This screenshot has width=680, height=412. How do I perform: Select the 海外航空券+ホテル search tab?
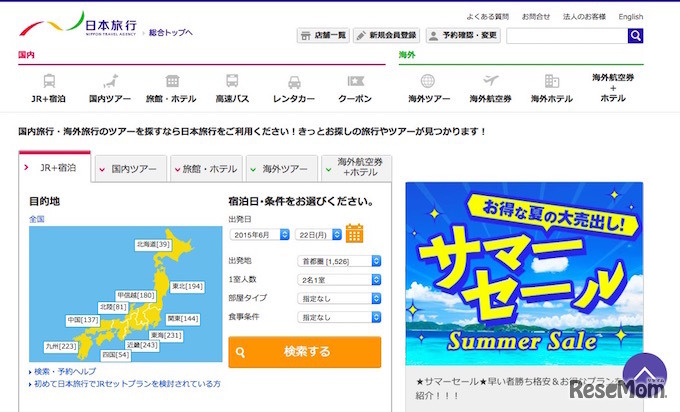point(356,167)
